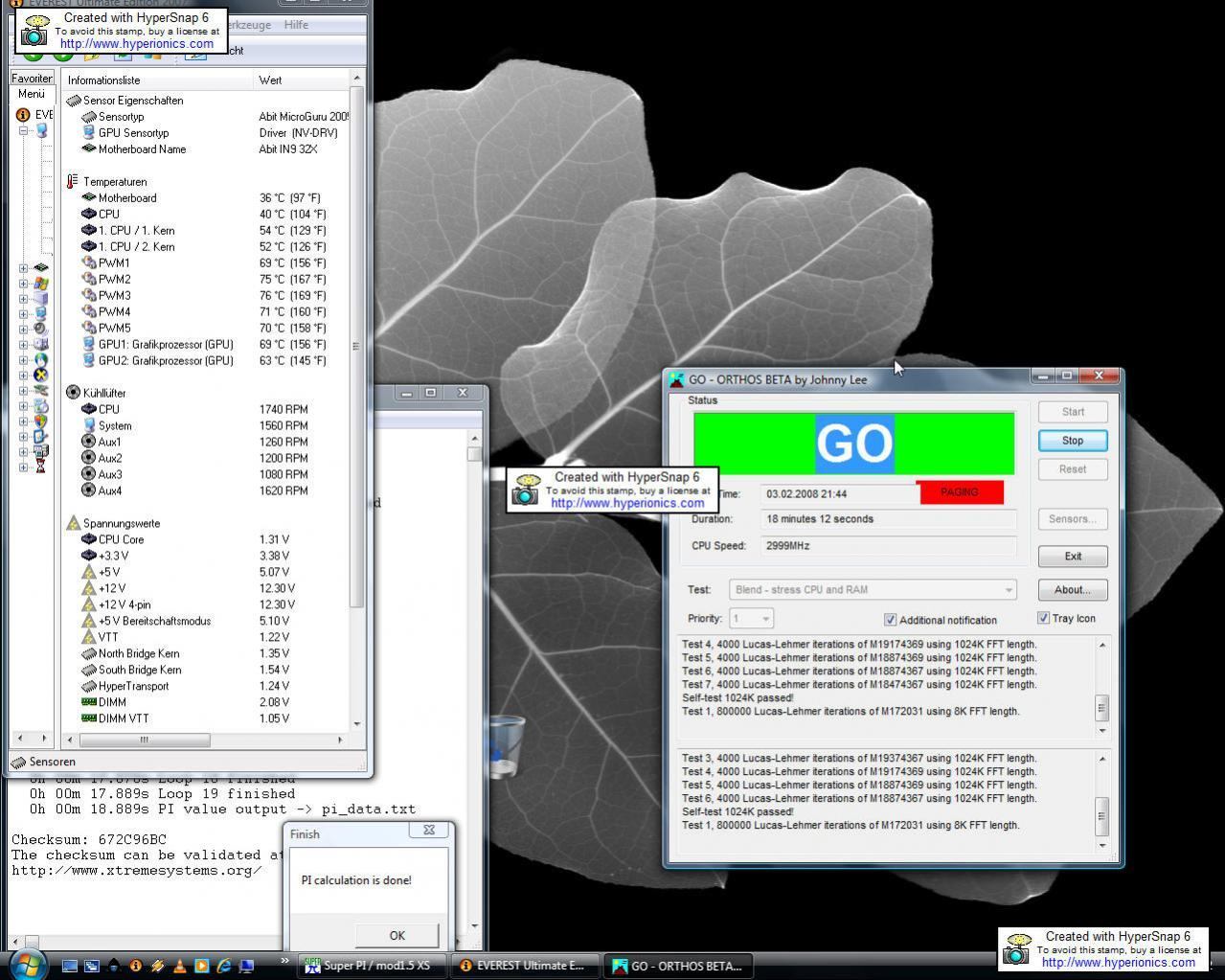Select the Motherboard Name row
The width and height of the screenshot is (1225, 980).
(x=206, y=148)
